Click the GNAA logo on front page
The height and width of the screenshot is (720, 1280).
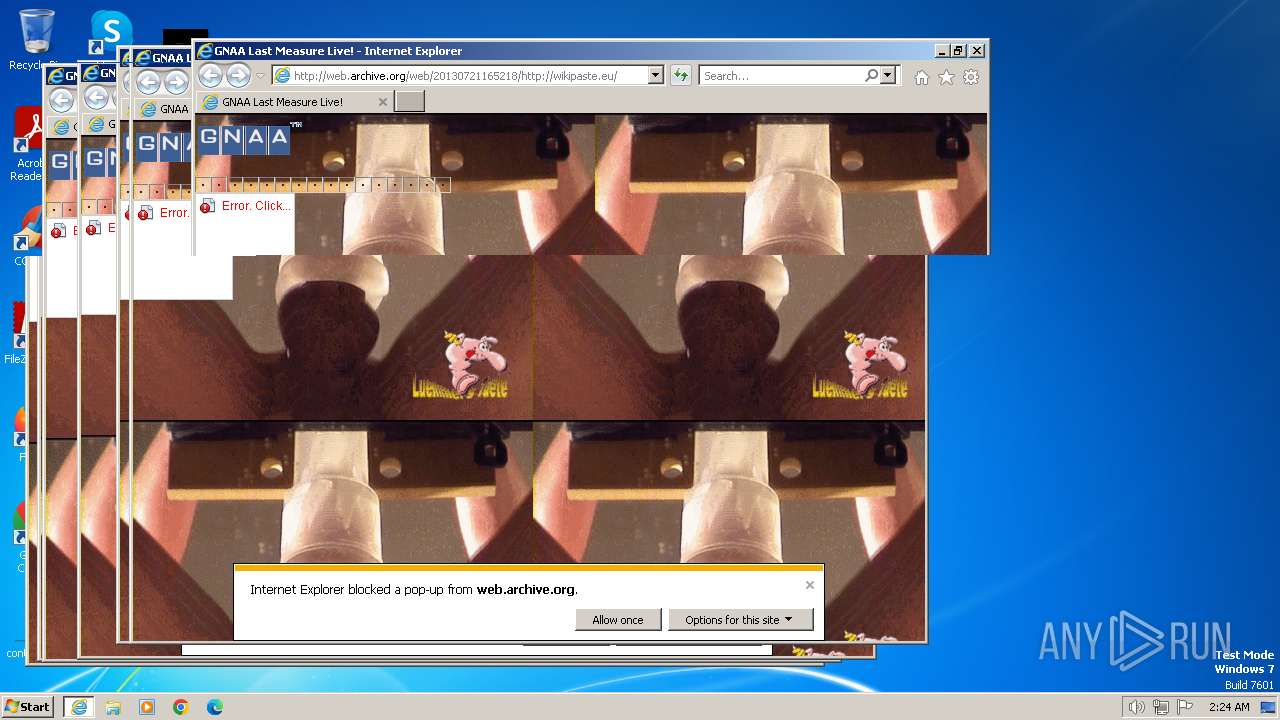point(243,139)
